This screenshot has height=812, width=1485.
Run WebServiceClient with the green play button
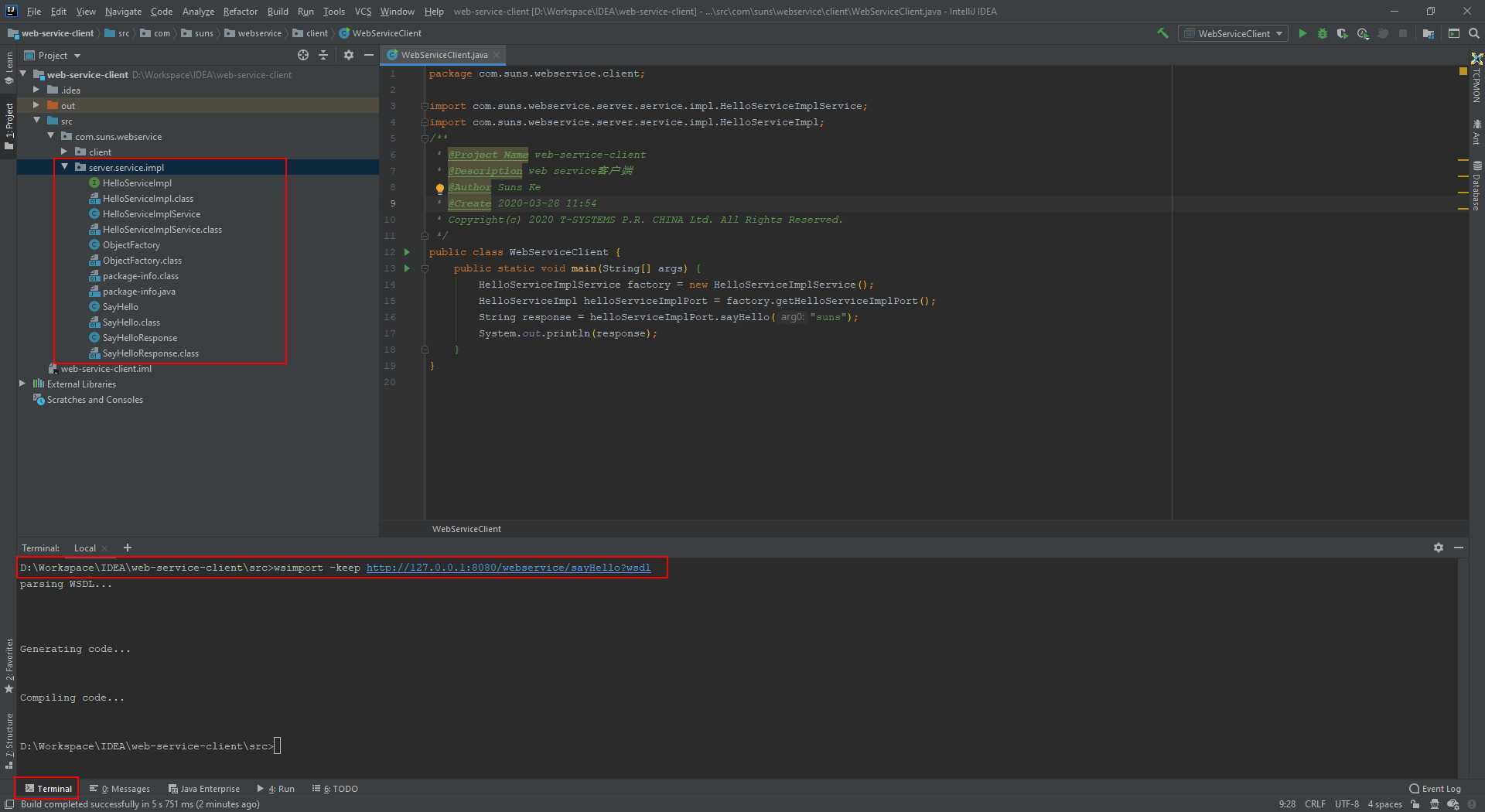click(x=1302, y=33)
